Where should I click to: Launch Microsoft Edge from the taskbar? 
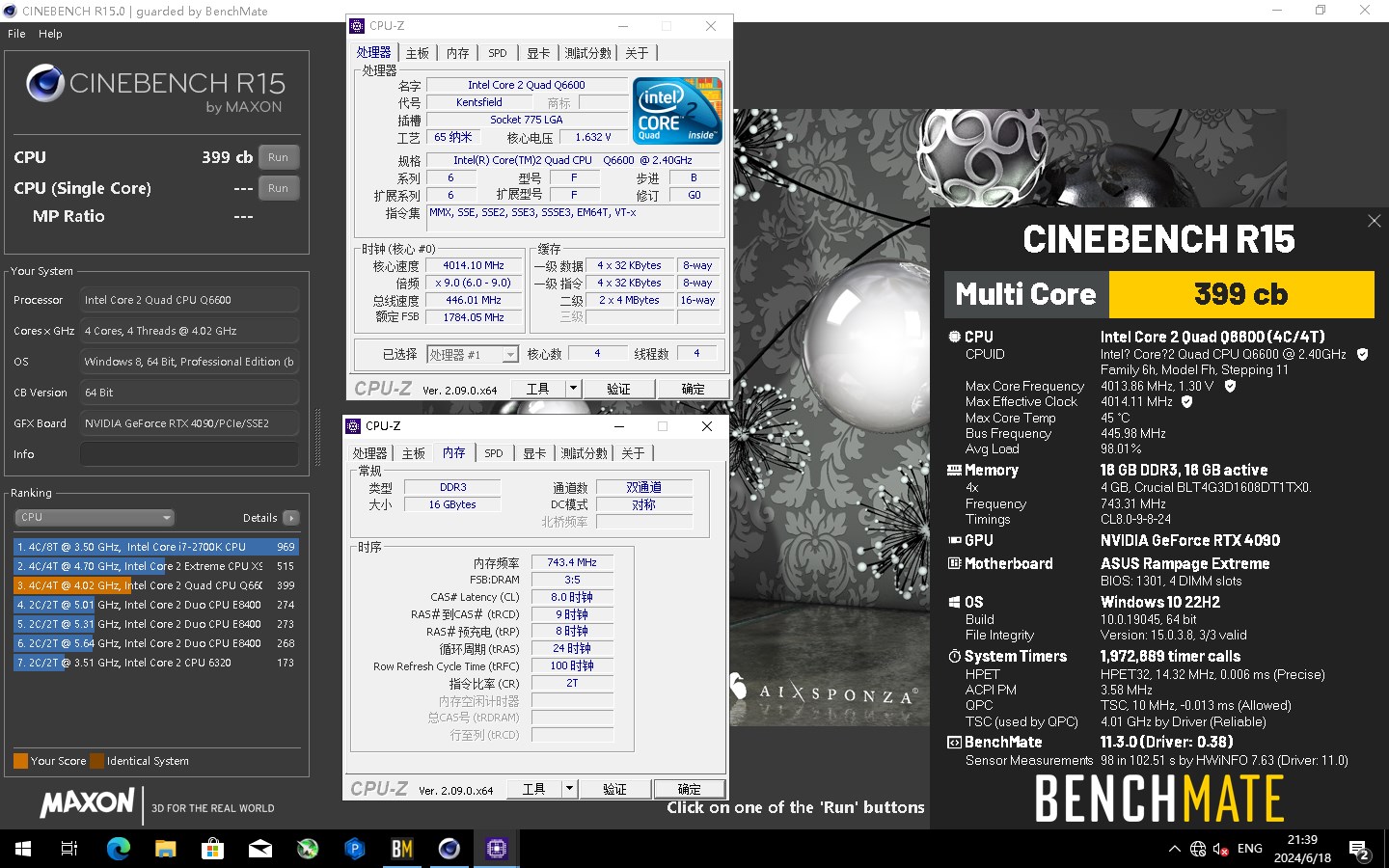pyautogui.click(x=118, y=849)
